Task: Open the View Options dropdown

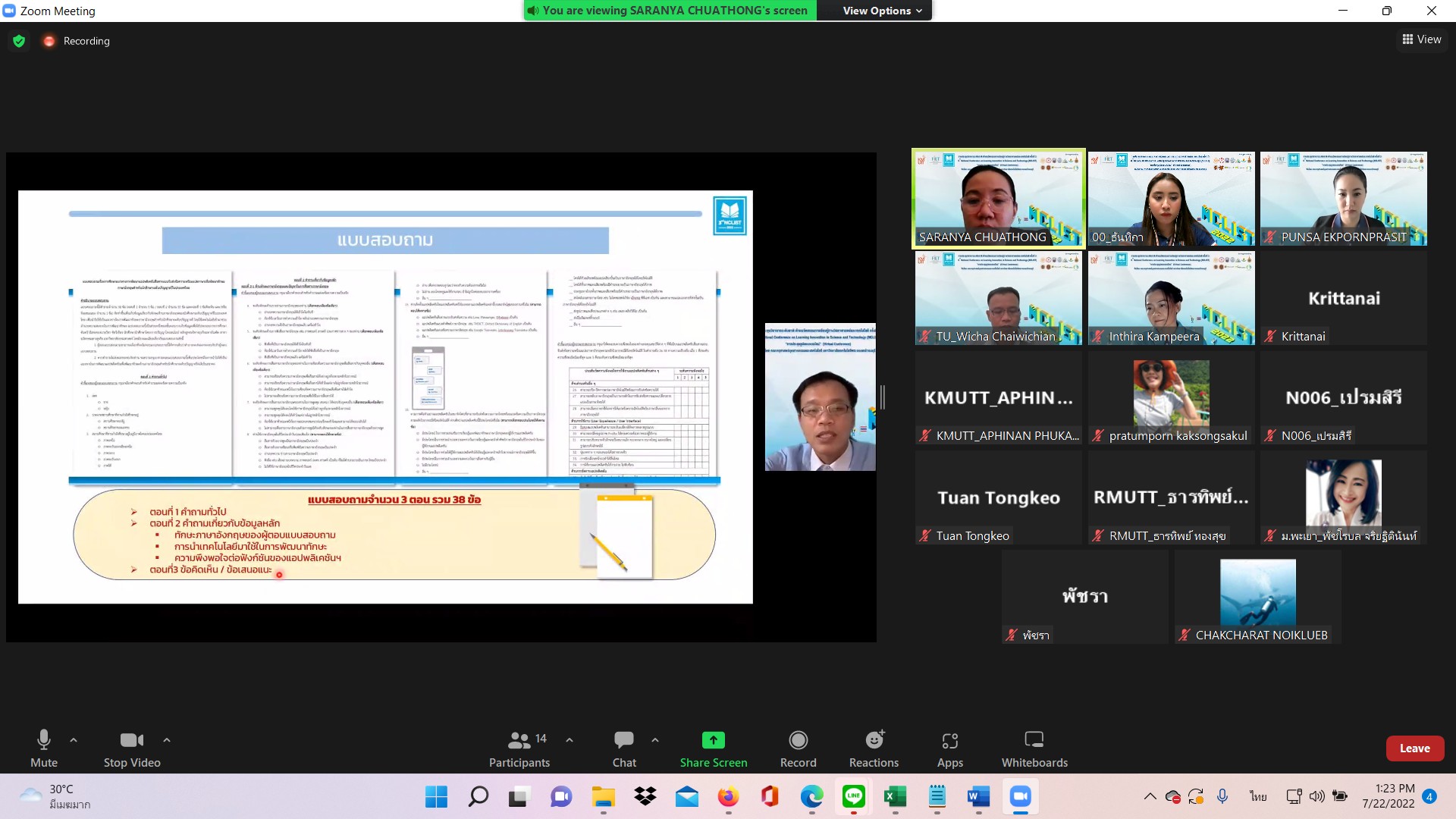Action: 882,11
